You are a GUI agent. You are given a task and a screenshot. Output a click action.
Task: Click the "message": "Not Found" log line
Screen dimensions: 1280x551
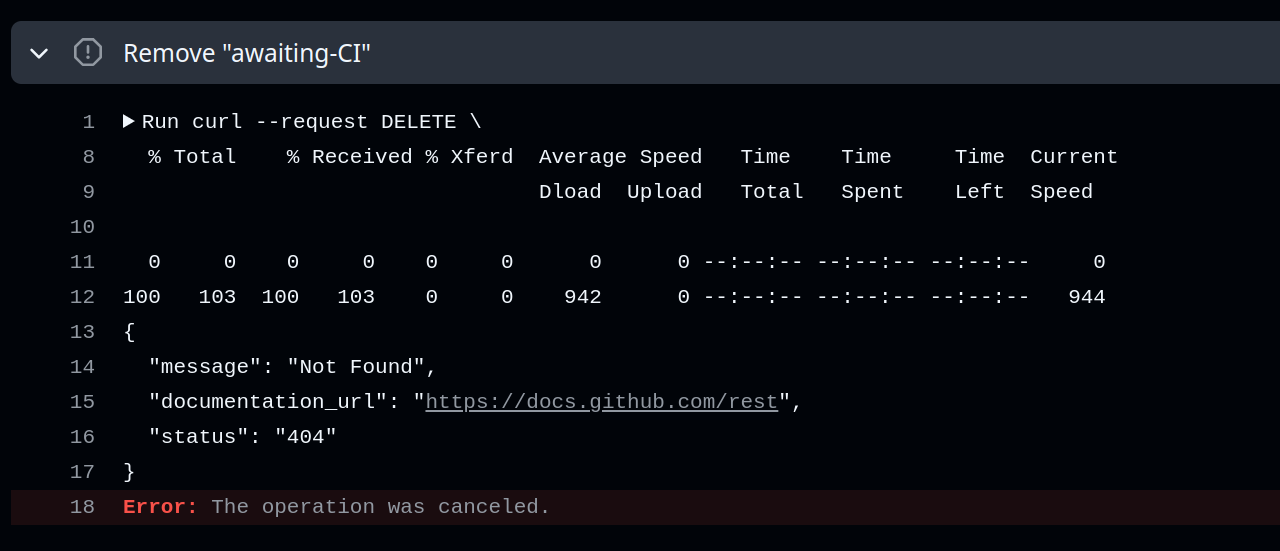[293, 367]
